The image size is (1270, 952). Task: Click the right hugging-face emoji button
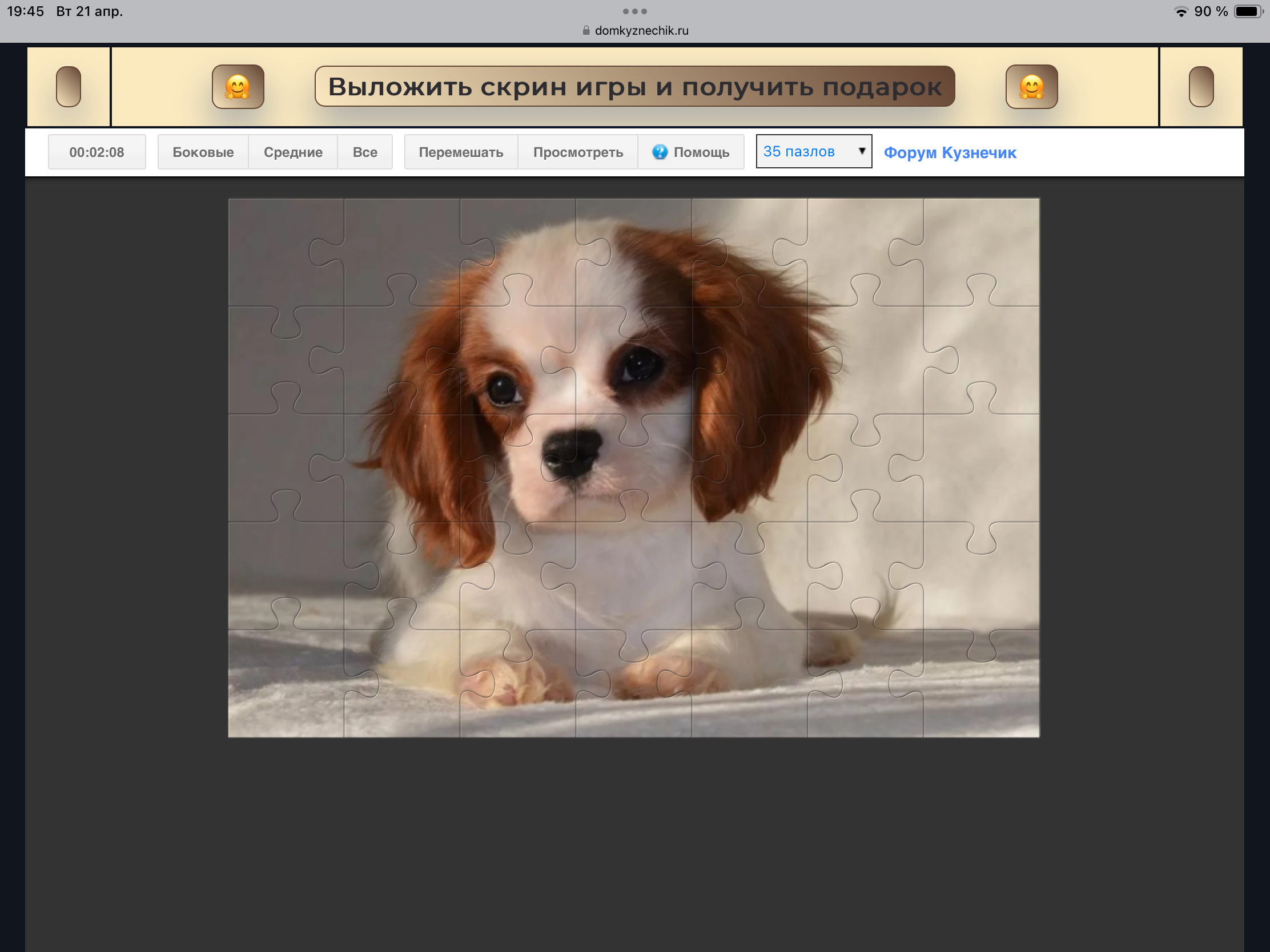click(x=1031, y=87)
